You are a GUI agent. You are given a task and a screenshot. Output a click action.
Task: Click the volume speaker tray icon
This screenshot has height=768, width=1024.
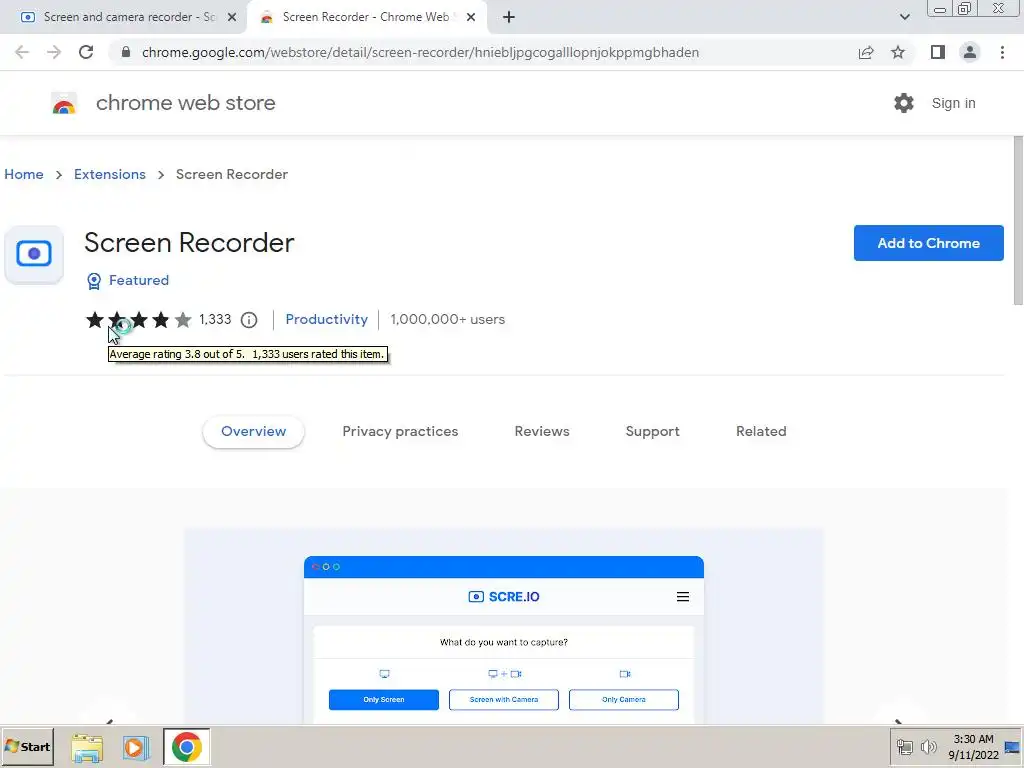928,747
